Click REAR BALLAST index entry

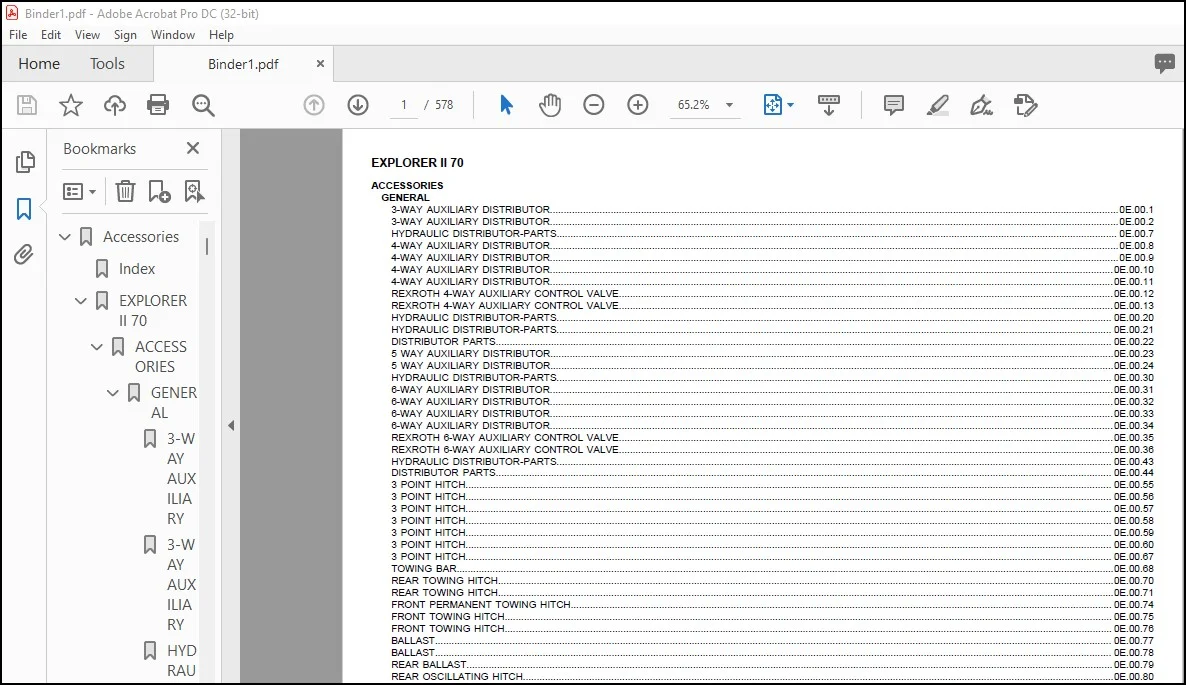(772, 665)
